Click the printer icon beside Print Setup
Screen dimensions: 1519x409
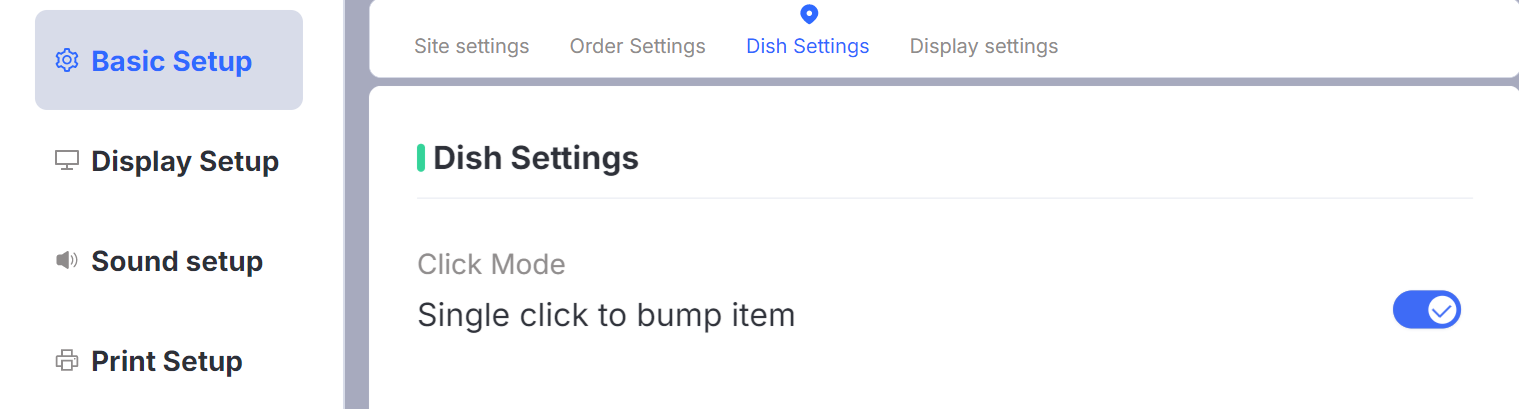click(x=67, y=361)
